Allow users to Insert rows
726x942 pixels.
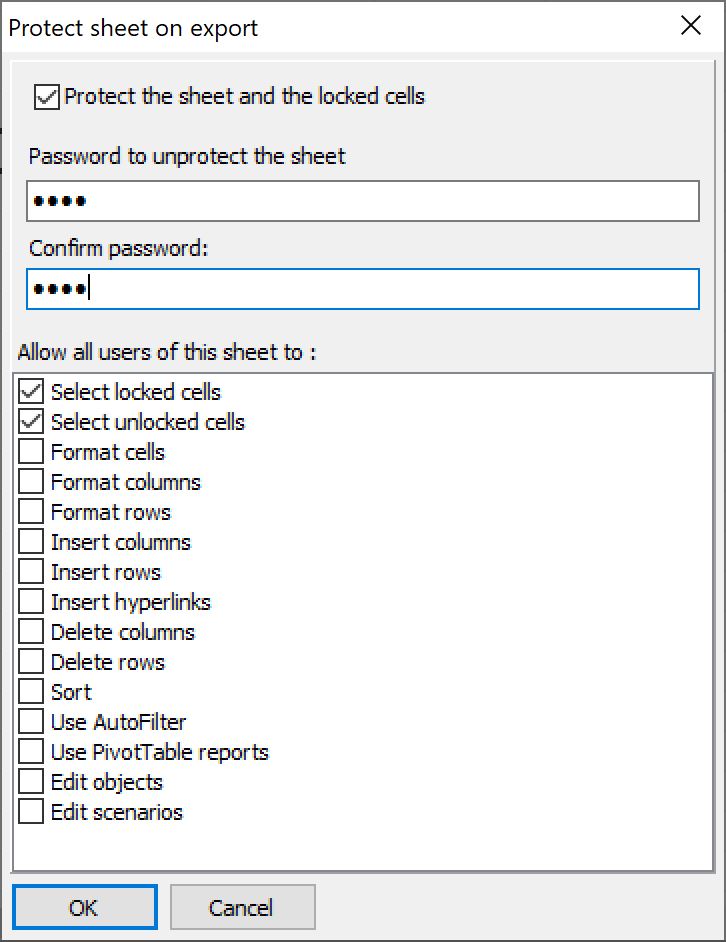32,572
